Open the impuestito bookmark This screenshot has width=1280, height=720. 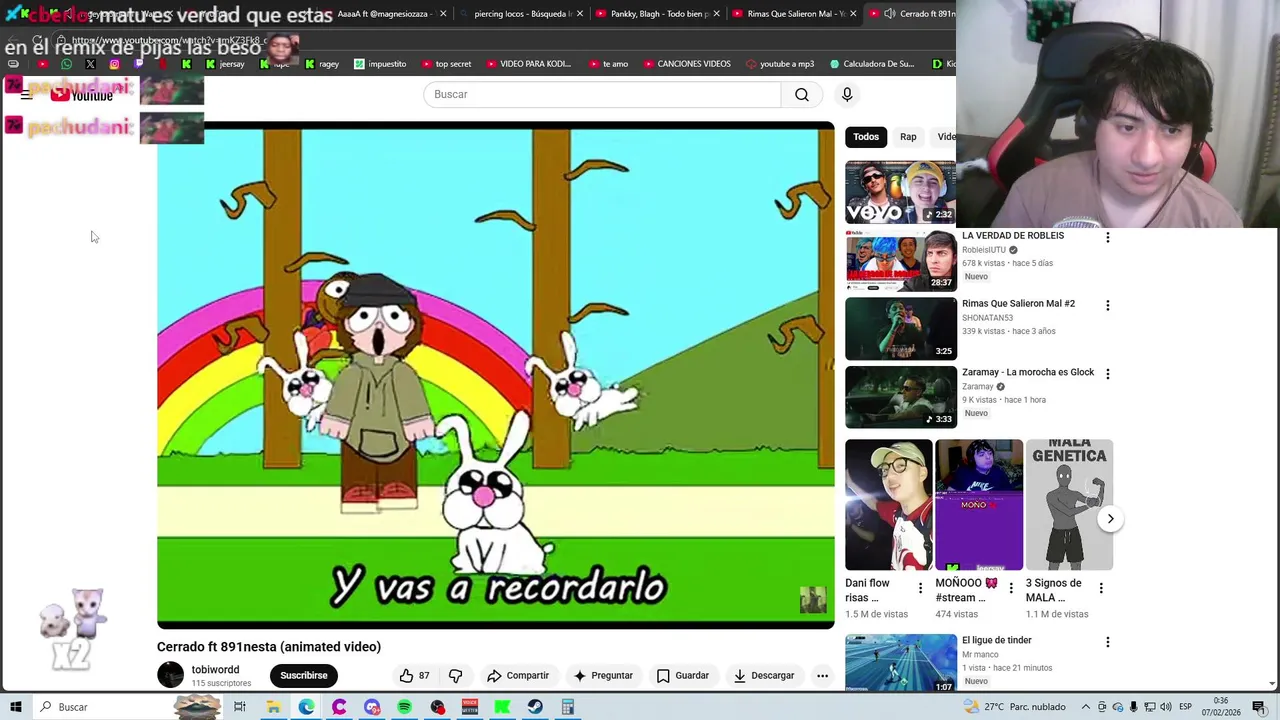pos(378,64)
